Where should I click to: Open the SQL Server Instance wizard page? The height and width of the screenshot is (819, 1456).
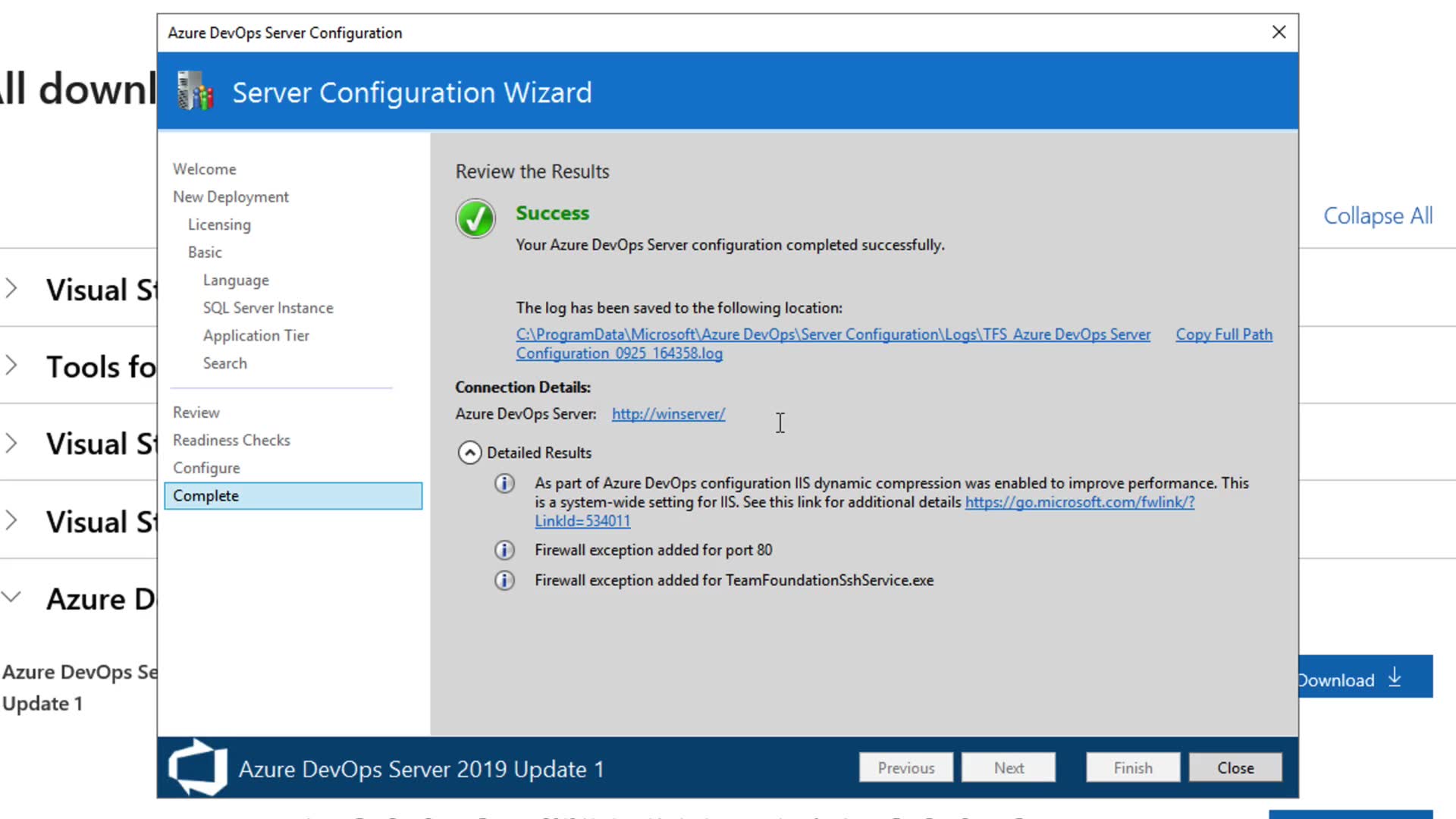[x=268, y=308]
